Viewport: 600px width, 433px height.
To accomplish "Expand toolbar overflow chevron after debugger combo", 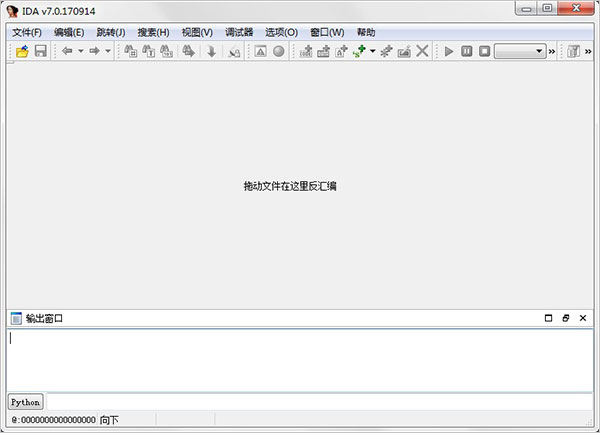I will tap(552, 51).
